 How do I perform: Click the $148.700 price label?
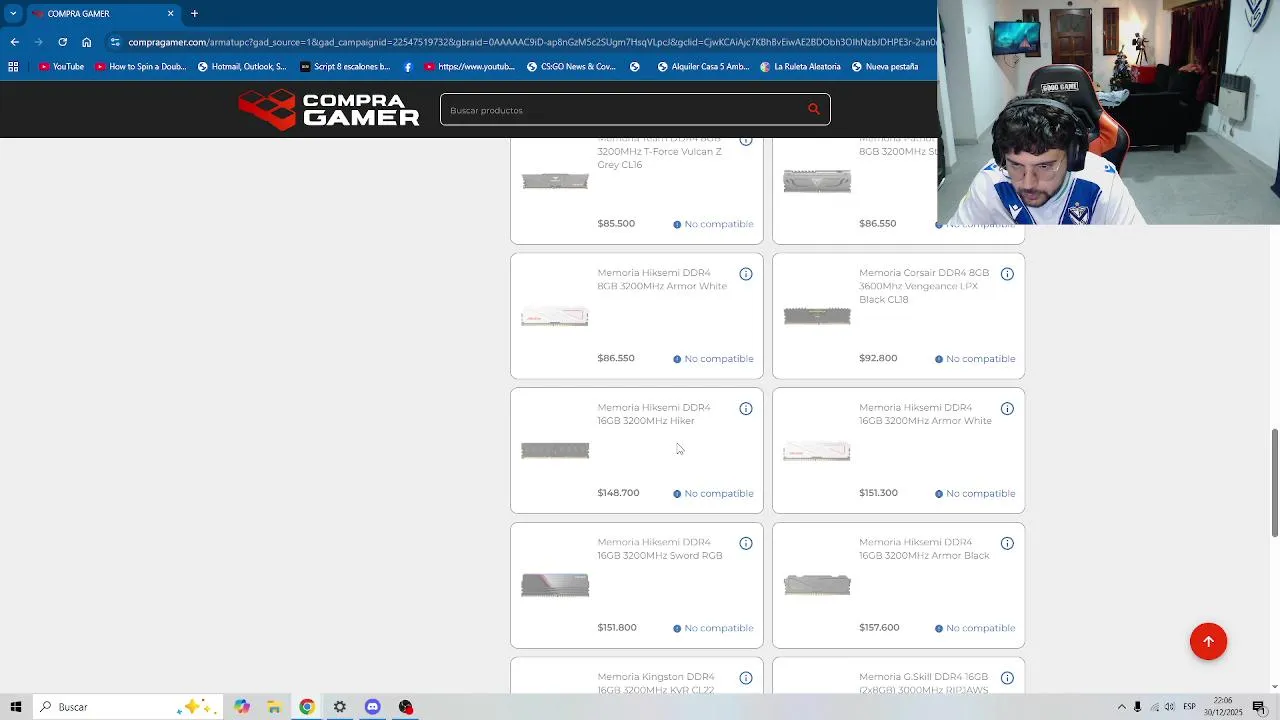tap(618, 493)
